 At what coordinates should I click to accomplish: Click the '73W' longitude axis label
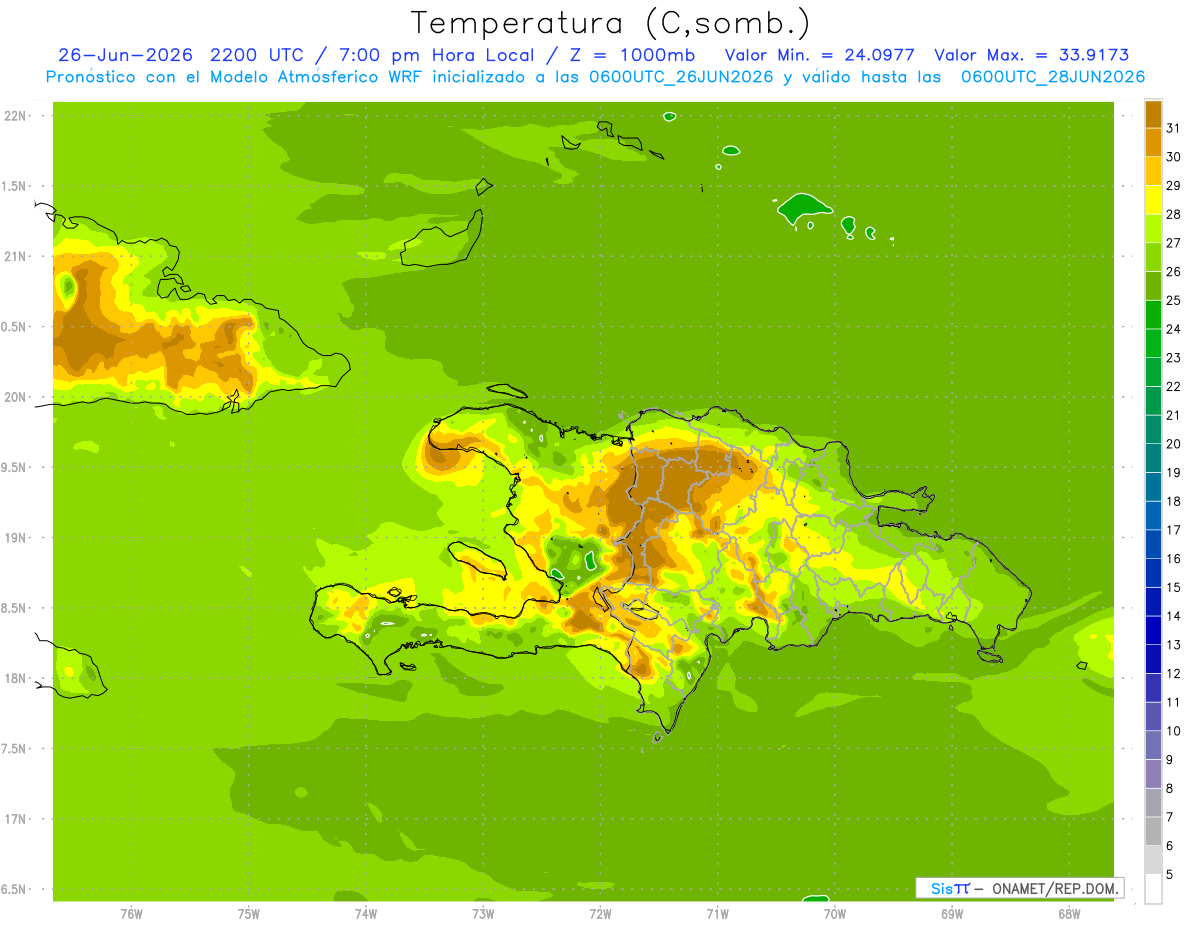point(483,913)
